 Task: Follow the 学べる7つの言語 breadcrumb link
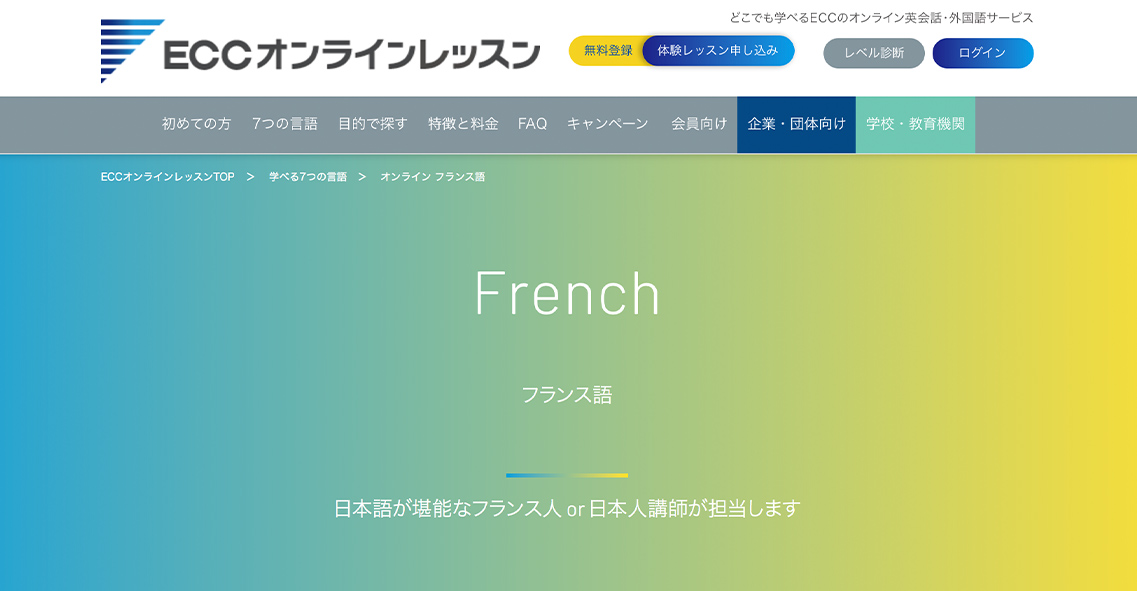point(308,177)
